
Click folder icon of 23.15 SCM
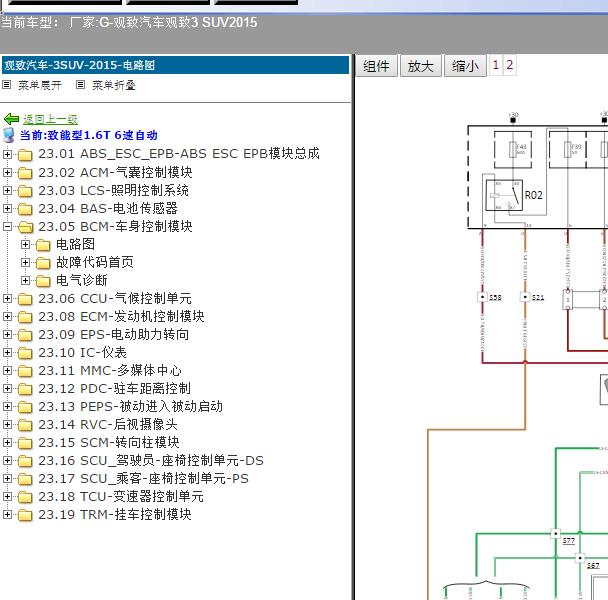(x=25, y=443)
